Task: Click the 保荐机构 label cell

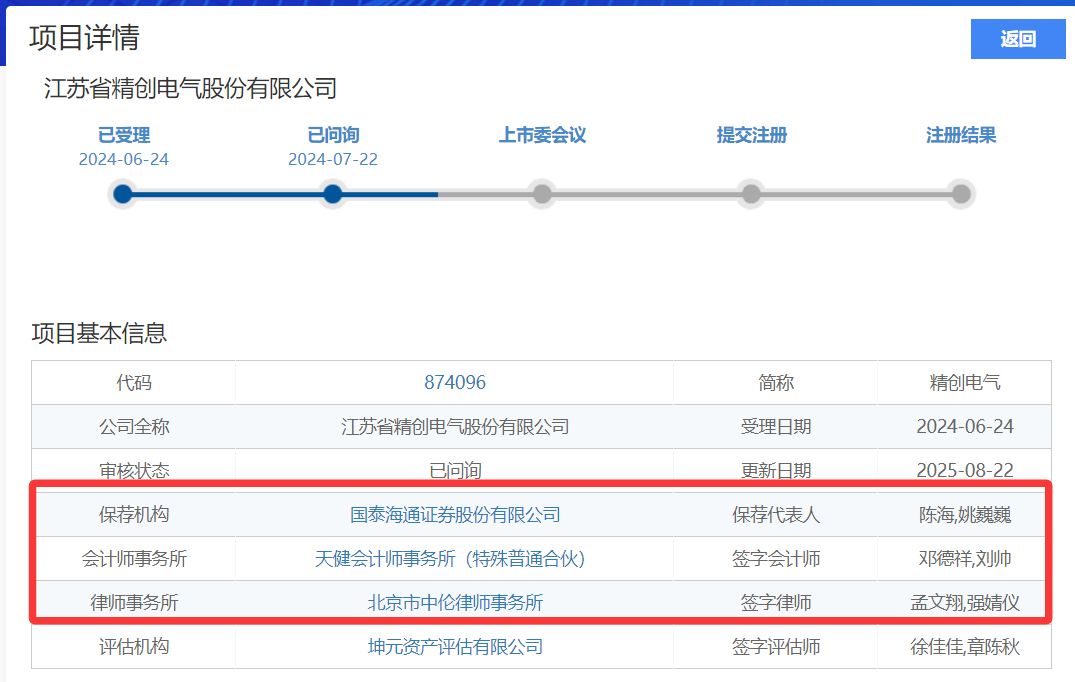Action: tap(134, 515)
